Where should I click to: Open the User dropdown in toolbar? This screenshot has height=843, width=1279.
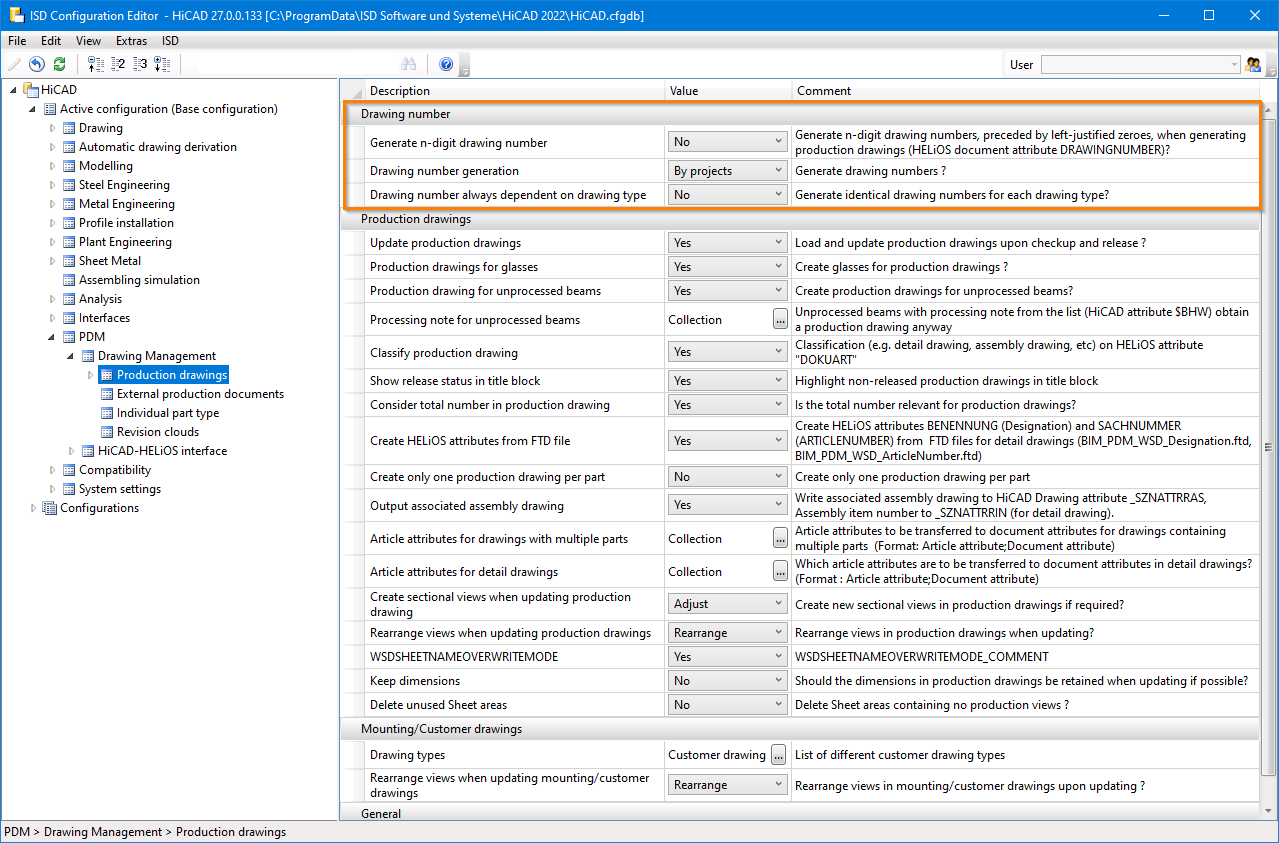[x=1141, y=64]
